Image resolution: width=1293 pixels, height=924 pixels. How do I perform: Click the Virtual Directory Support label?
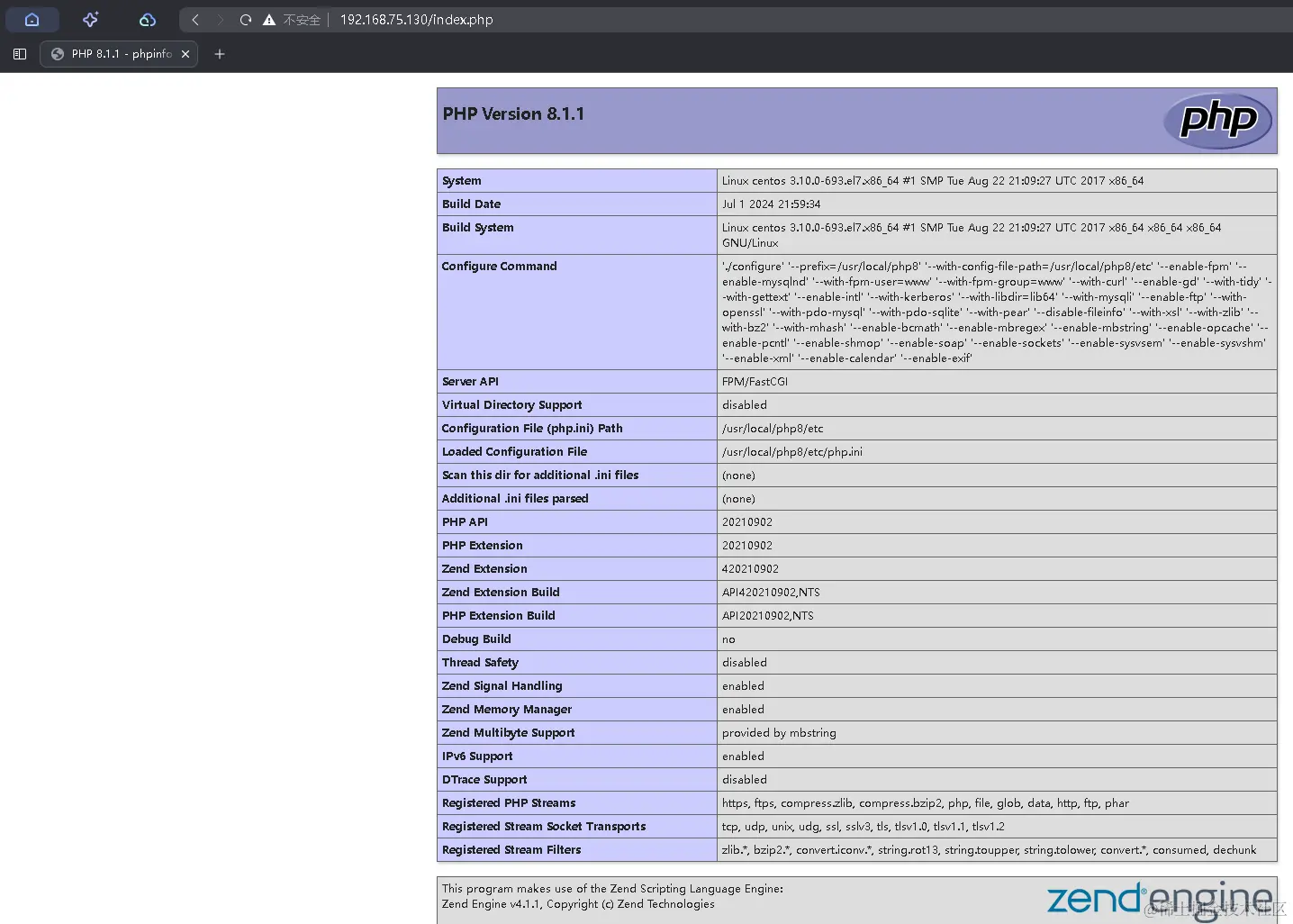coord(512,404)
